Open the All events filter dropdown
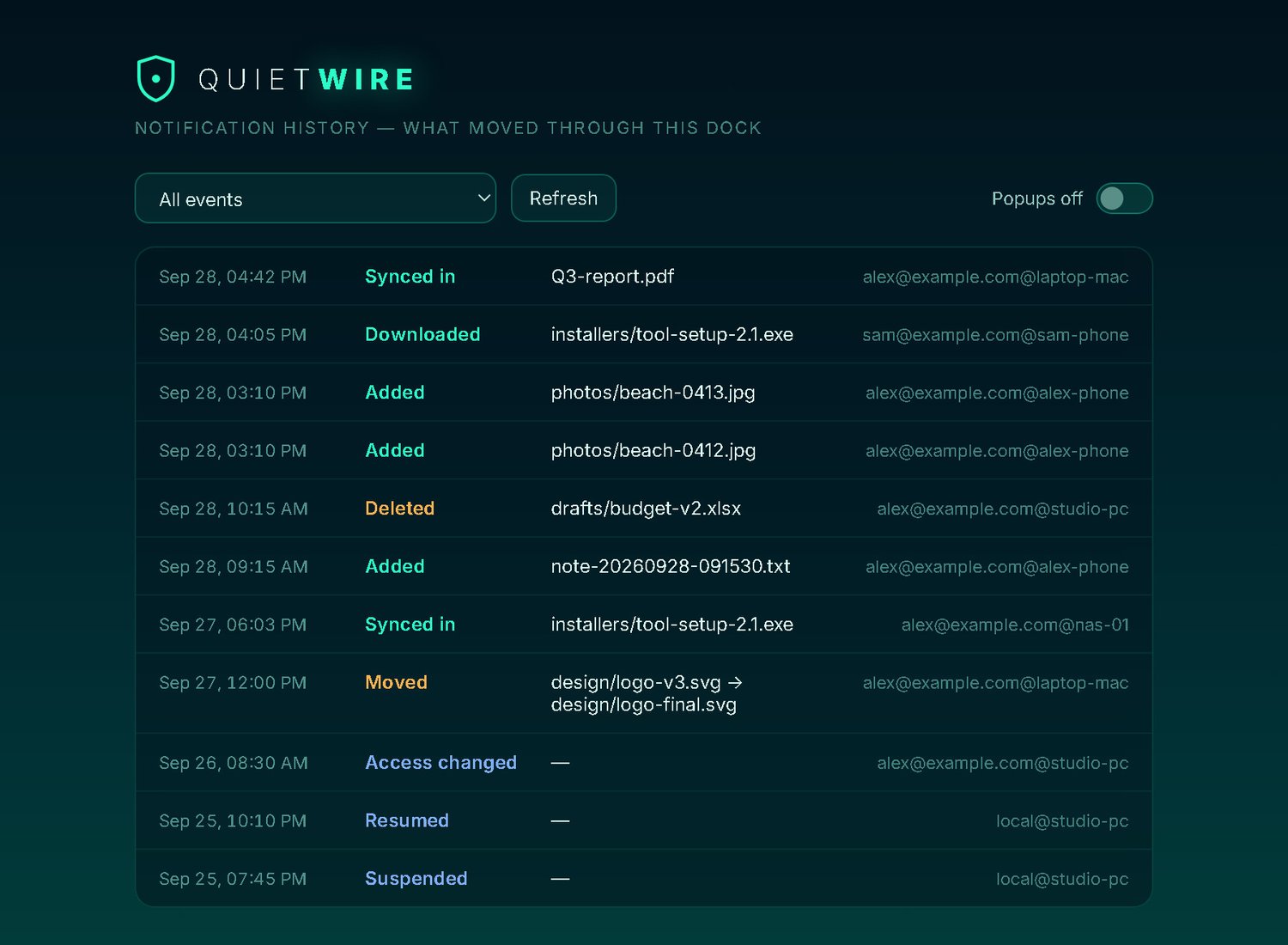Screen dimensions: 1288x945 (x=315, y=198)
